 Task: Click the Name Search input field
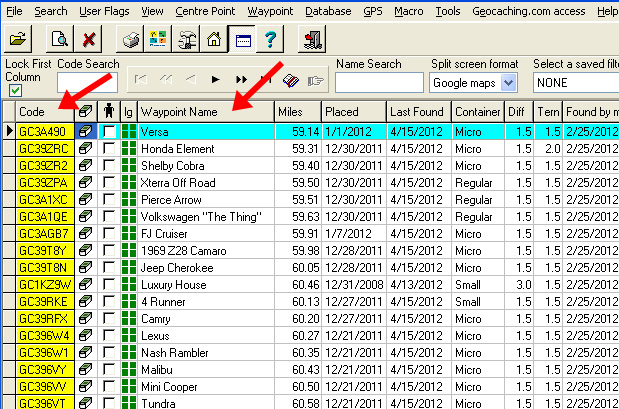click(x=379, y=83)
